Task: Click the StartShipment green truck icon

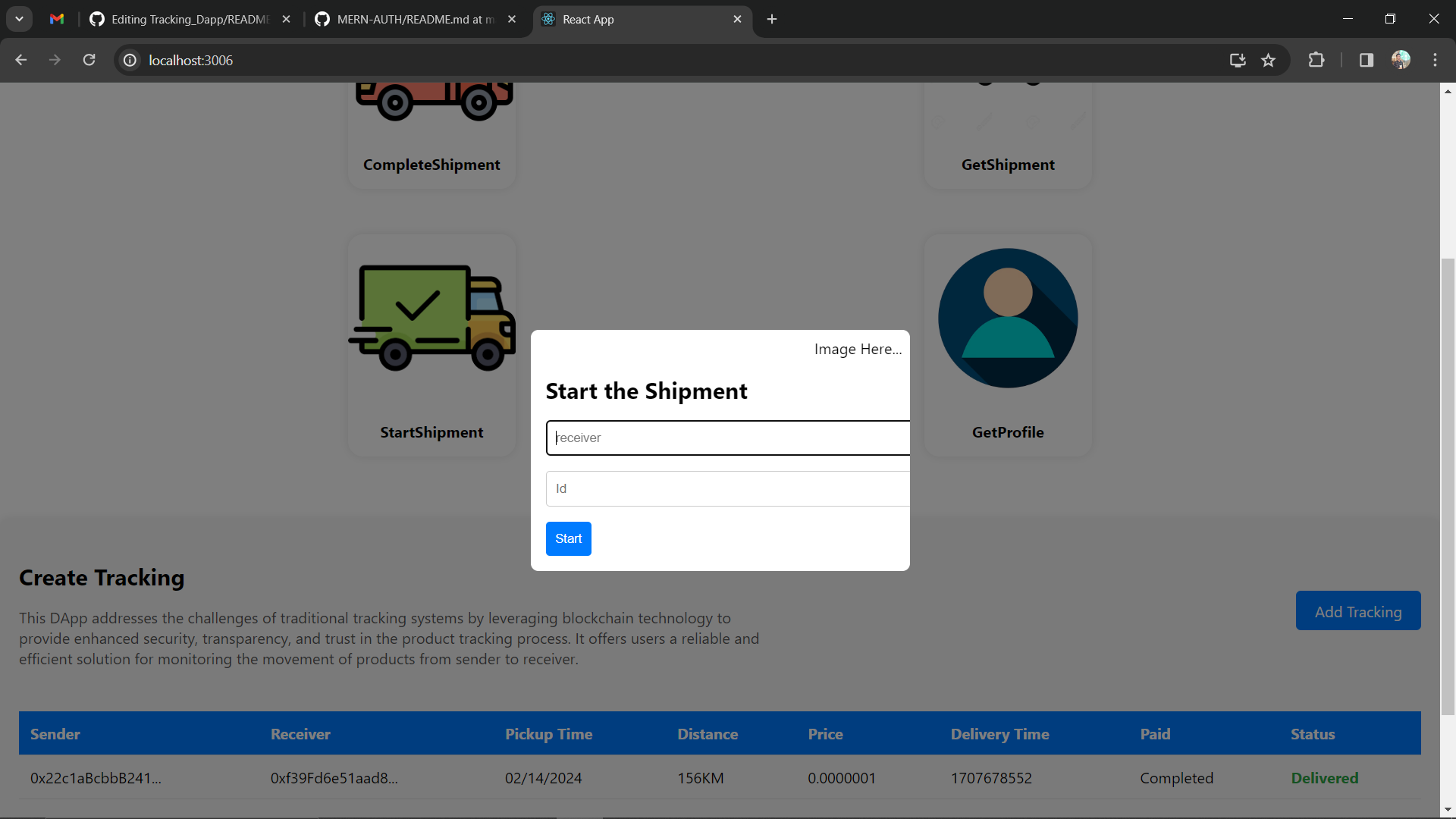Action: [431, 318]
